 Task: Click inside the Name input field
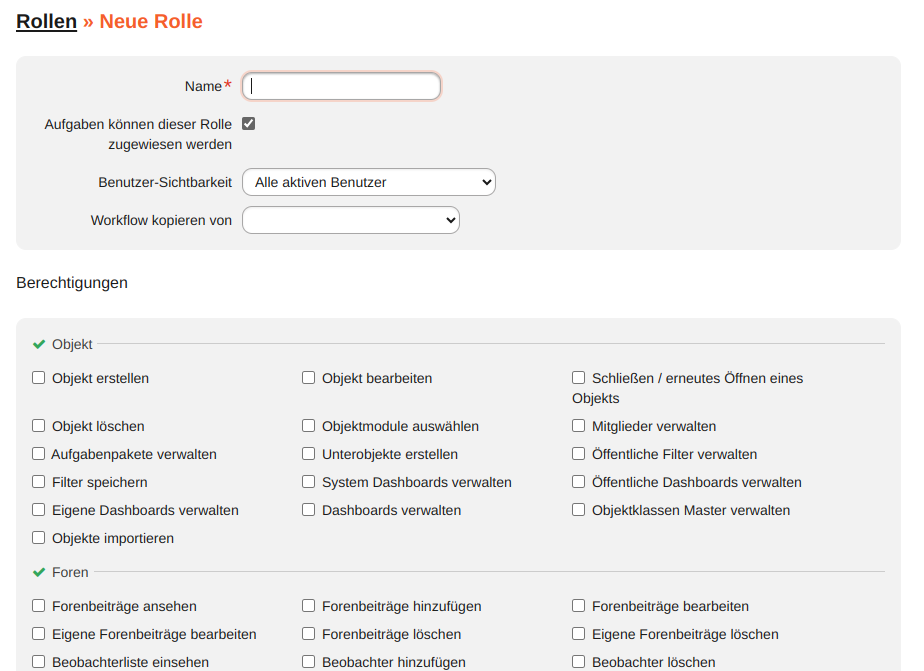pos(340,86)
